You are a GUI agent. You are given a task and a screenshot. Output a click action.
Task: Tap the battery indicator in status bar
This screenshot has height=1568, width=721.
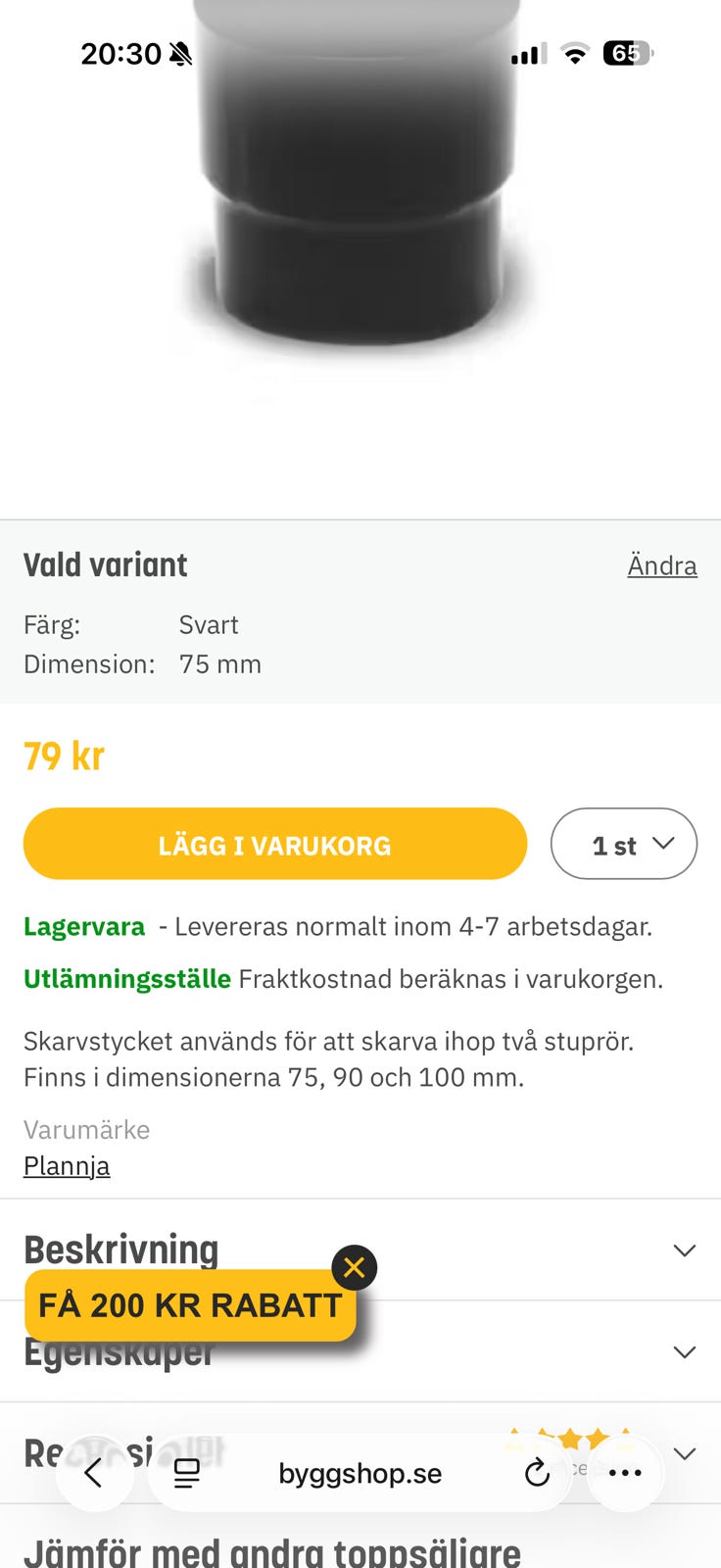[627, 53]
